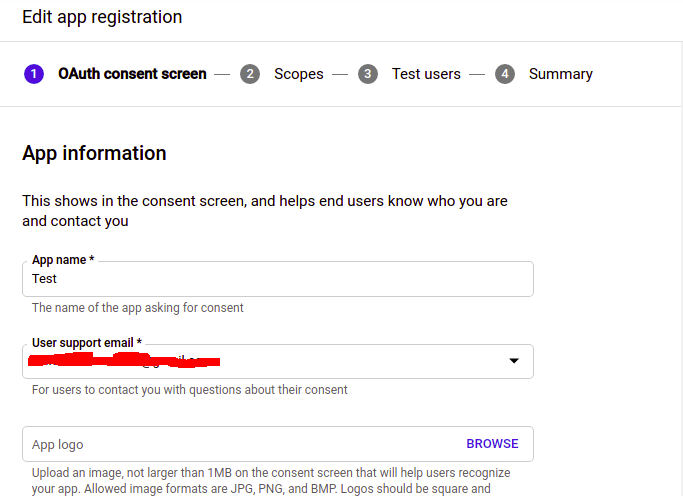Click the support email helper text

pos(190,390)
